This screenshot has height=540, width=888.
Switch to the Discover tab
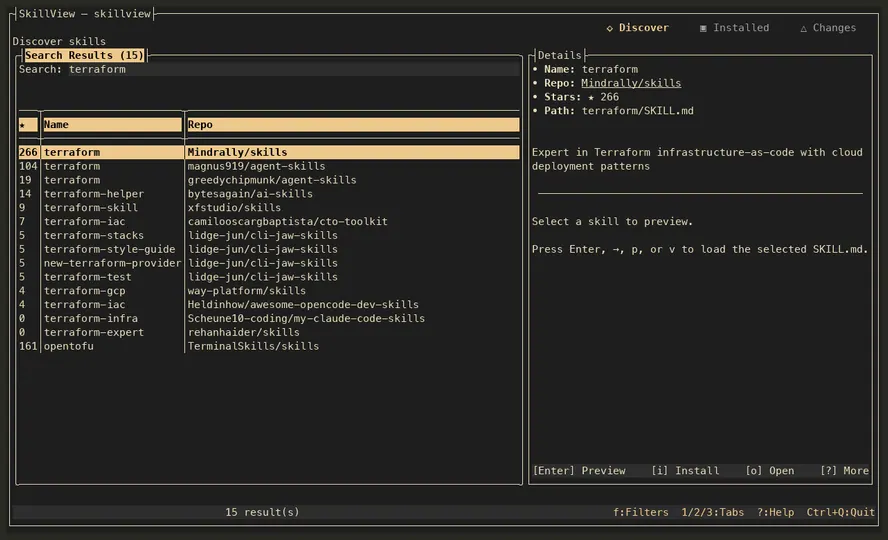click(637, 28)
